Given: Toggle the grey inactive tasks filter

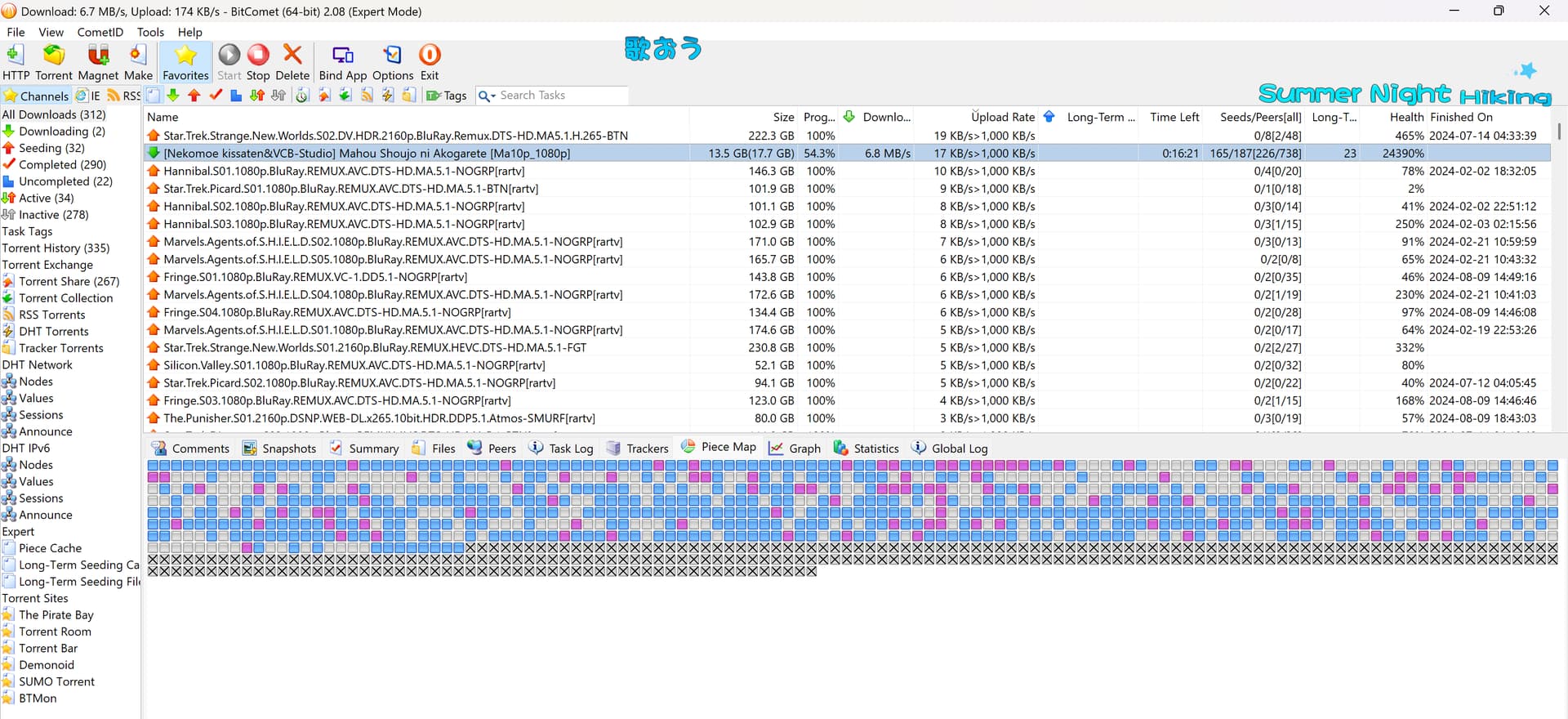Looking at the screenshot, I should 278,96.
